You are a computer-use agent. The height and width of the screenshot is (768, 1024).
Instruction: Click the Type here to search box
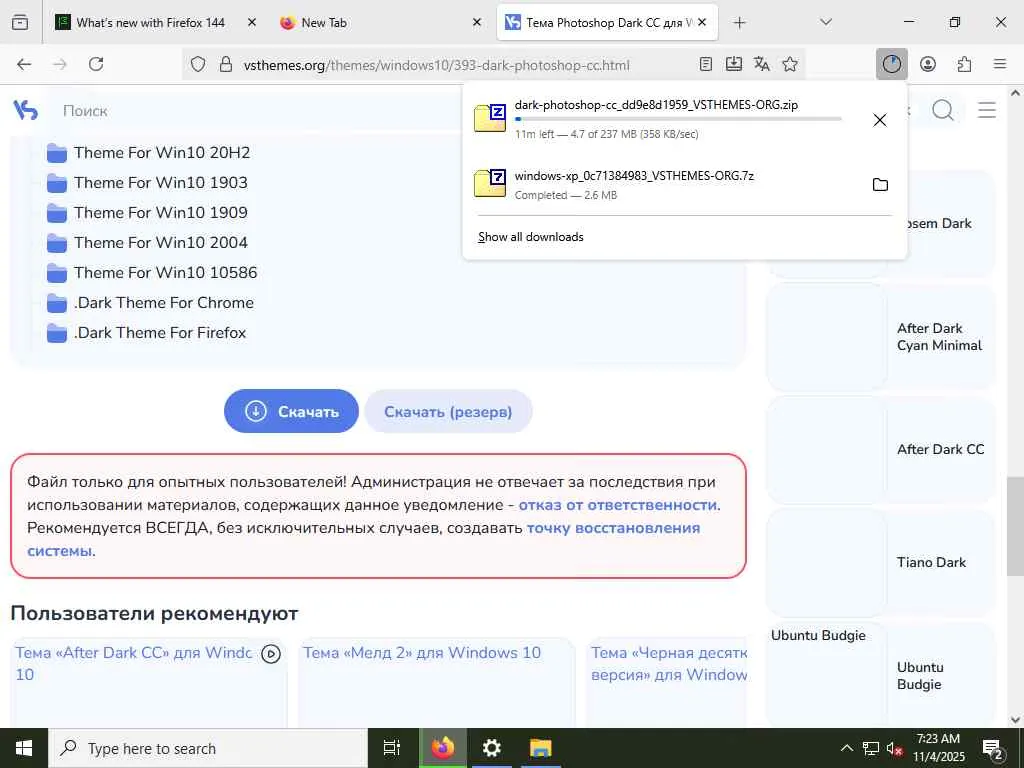point(209,748)
